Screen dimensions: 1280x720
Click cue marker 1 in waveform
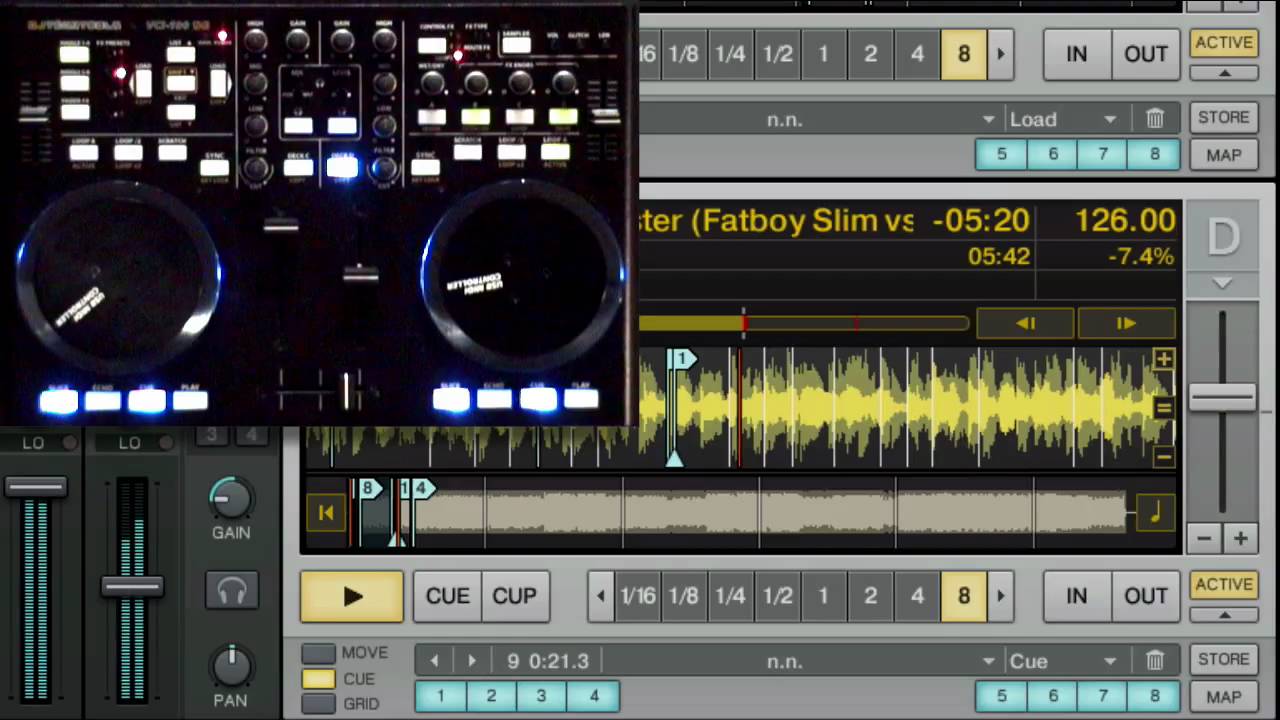click(x=682, y=359)
